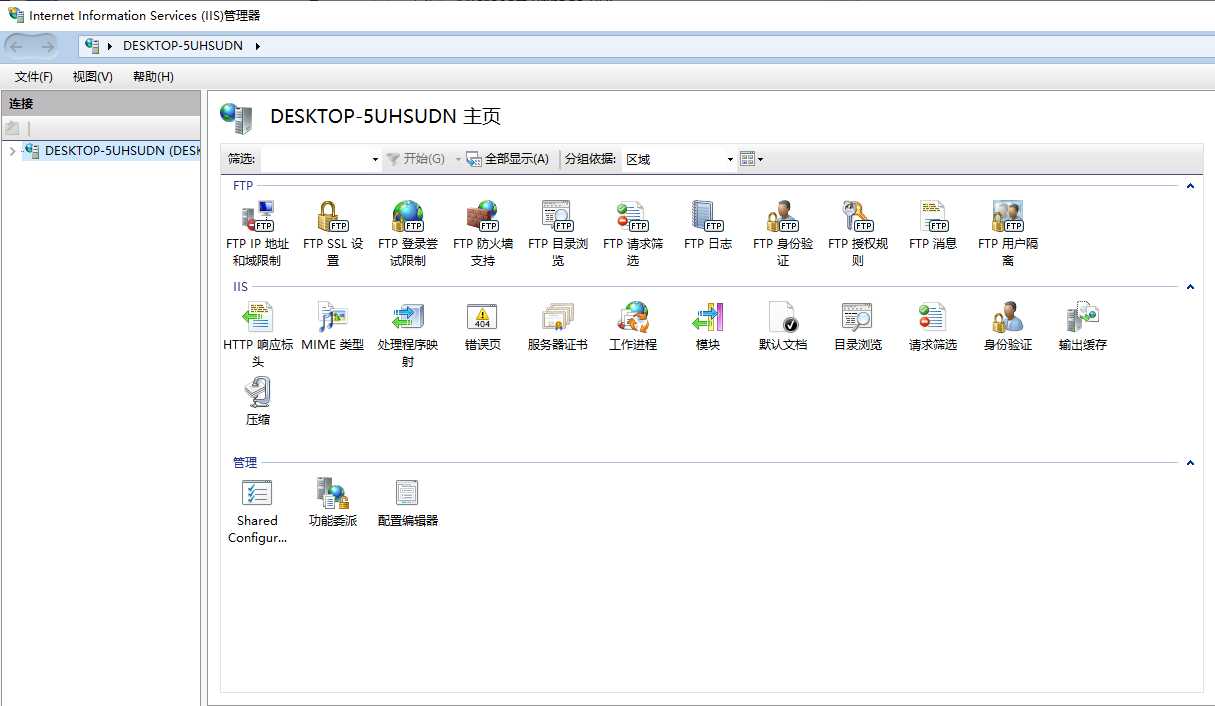This screenshot has height=706, width=1215.
Task: Open 工作进程 feature
Action: point(632,326)
